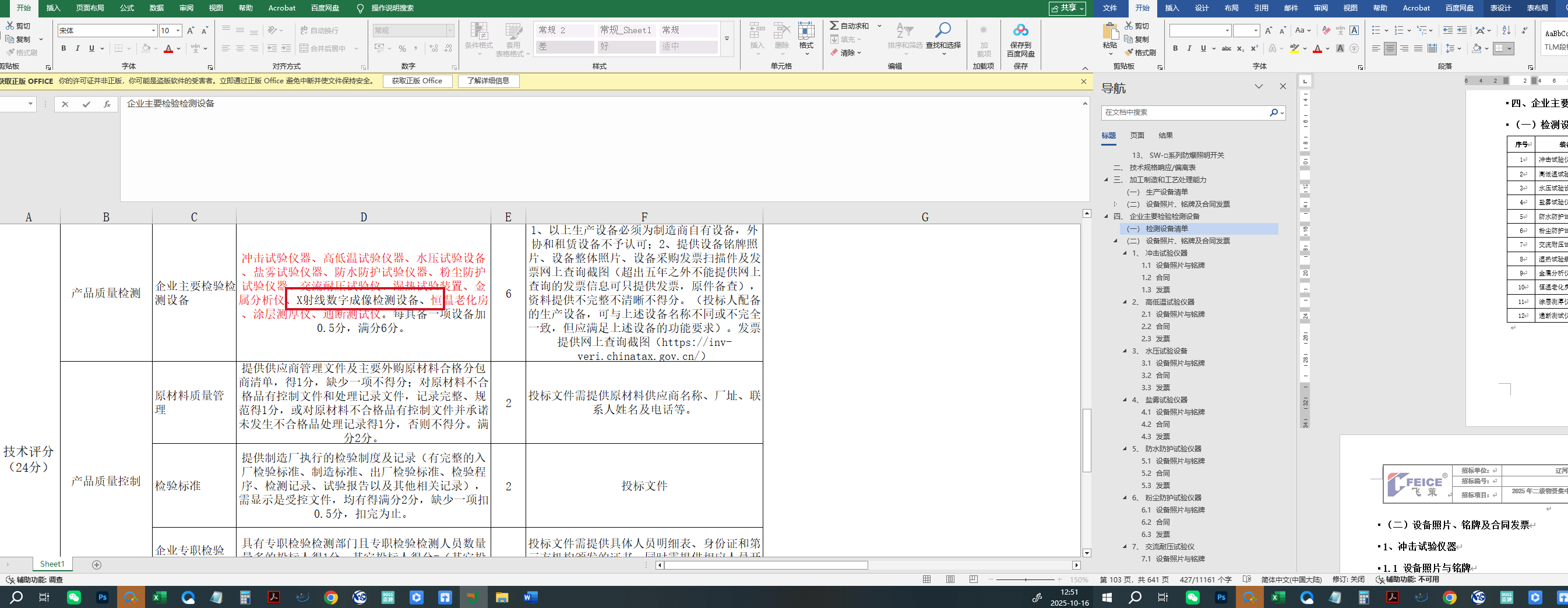Click Excel red font color swatch

point(168,49)
